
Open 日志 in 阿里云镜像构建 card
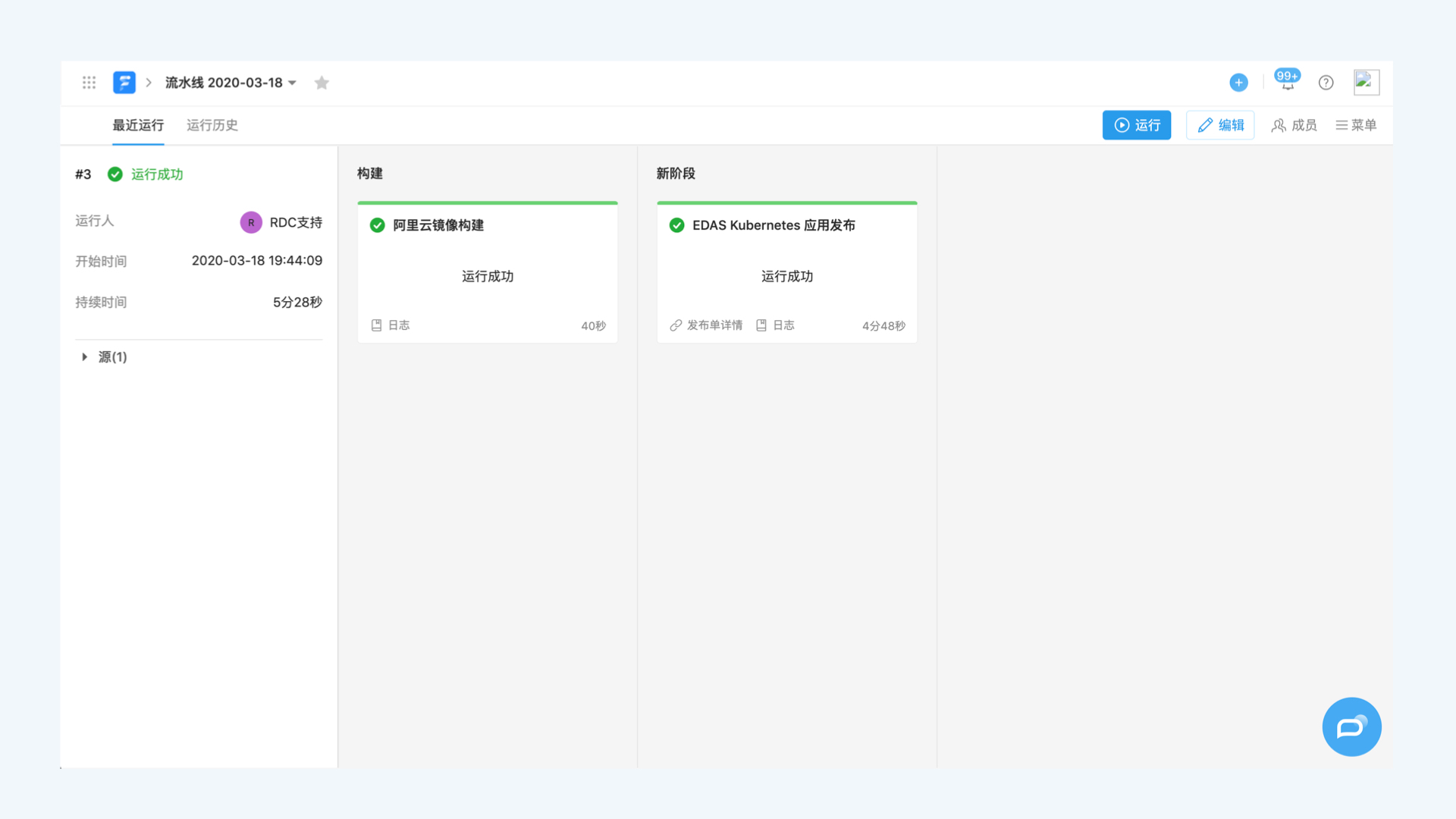[x=391, y=325]
